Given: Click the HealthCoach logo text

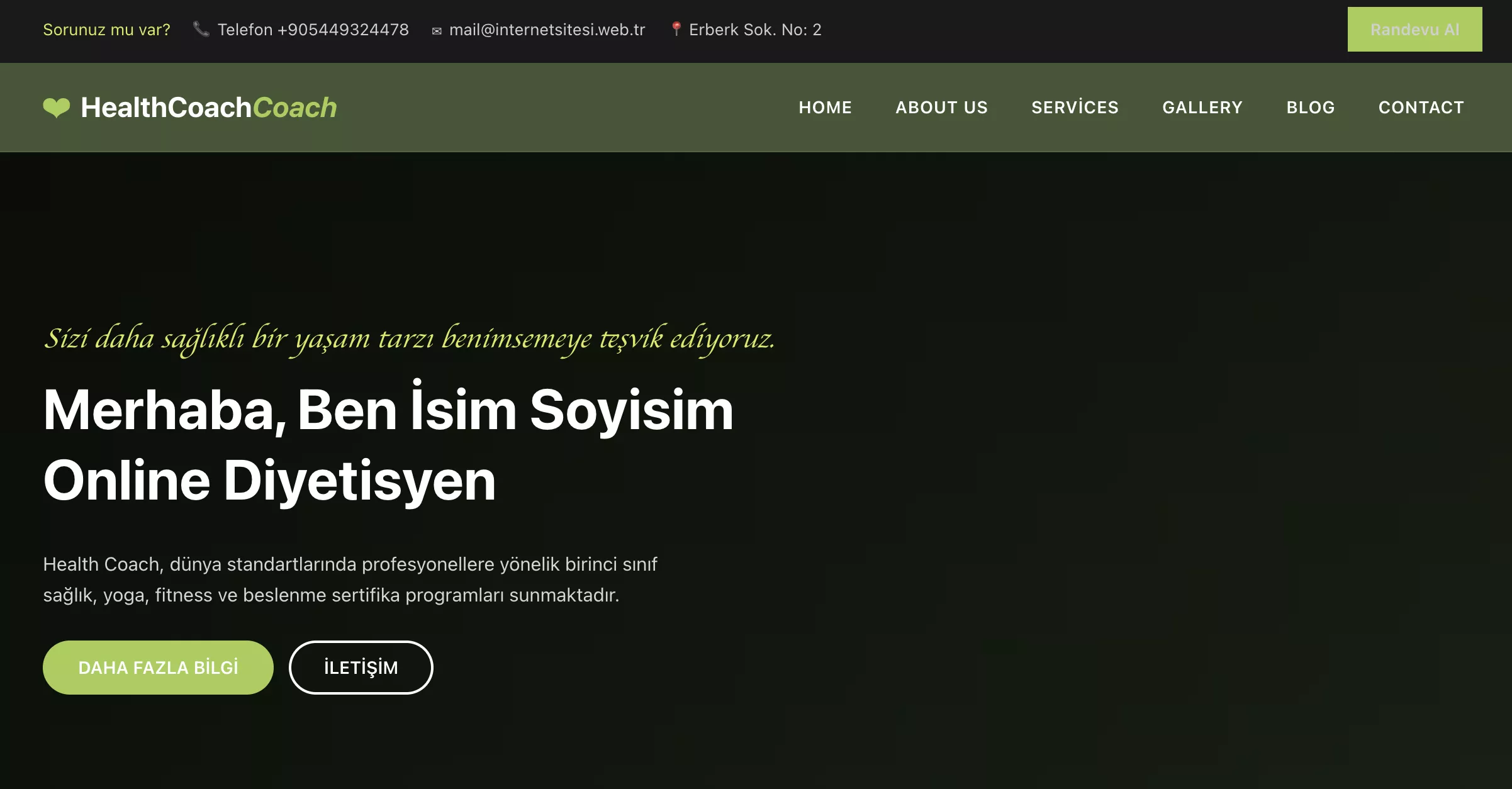Looking at the screenshot, I should (209, 108).
